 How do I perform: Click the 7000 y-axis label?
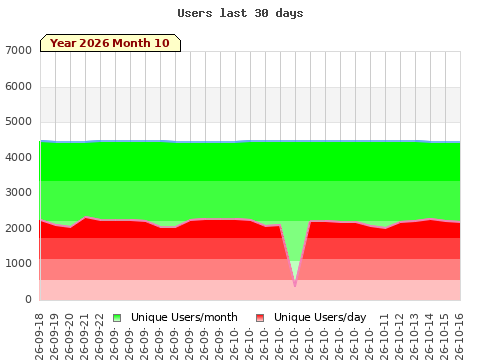click(x=18, y=50)
